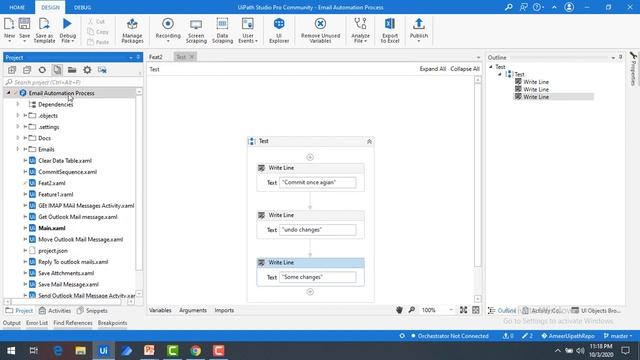The image size is (640, 360).
Task: Expand the Dependencies node
Action: point(18,104)
